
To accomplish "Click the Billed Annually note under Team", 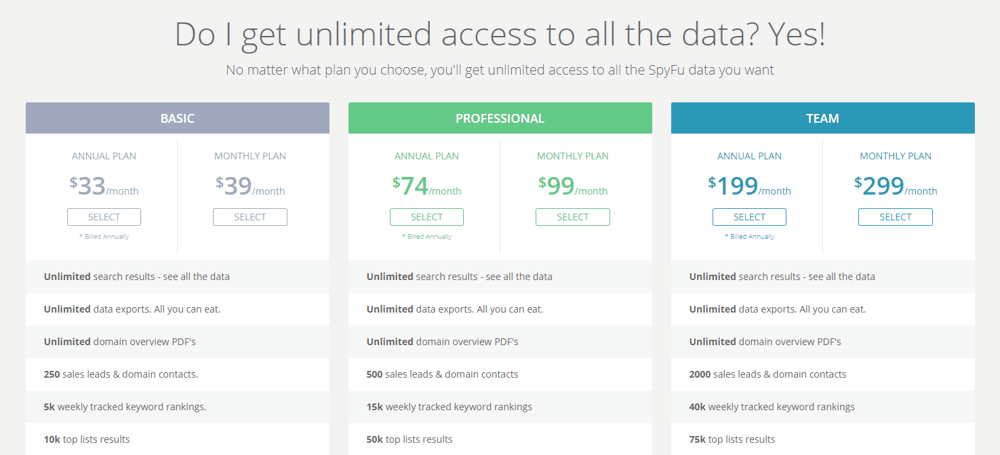I will click(x=749, y=237).
